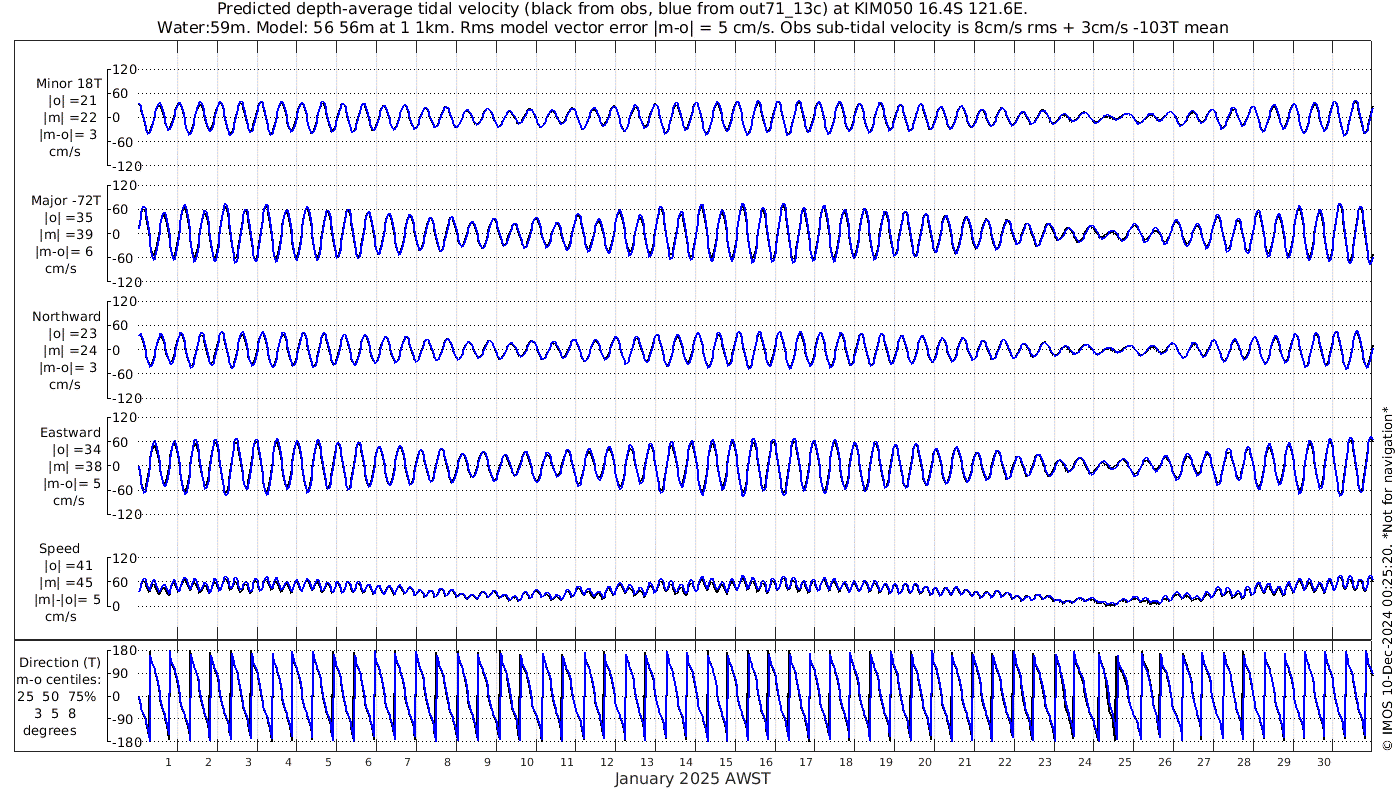1400x800 pixels.
Task: Select the 'Major -72T' panel label
Action: pos(66,200)
